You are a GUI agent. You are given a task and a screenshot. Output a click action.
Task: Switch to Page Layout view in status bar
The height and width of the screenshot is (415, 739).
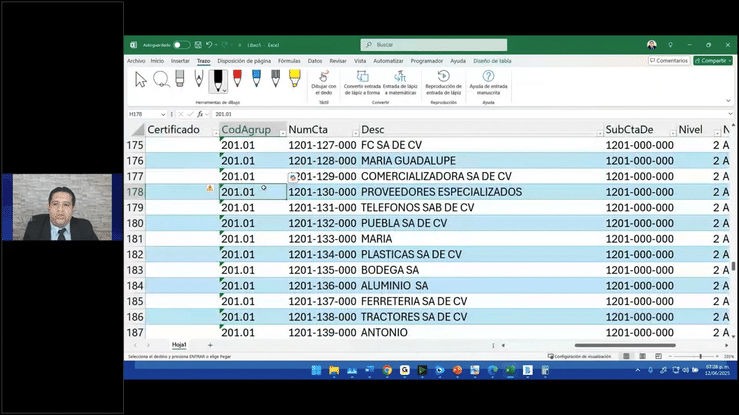click(642, 357)
